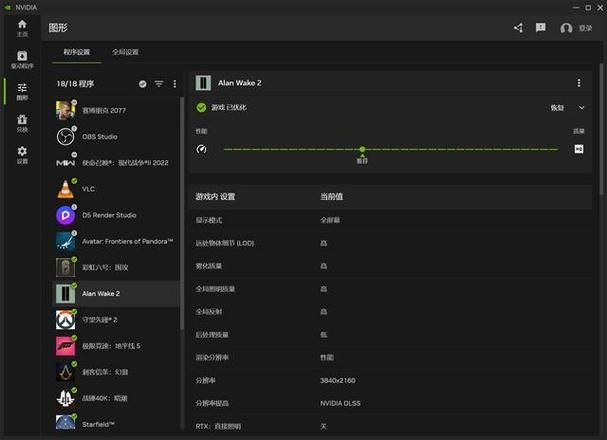Open the three-dot menu above the program list
The width and height of the screenshot is (607, 440).
click(x=175, y=84)
